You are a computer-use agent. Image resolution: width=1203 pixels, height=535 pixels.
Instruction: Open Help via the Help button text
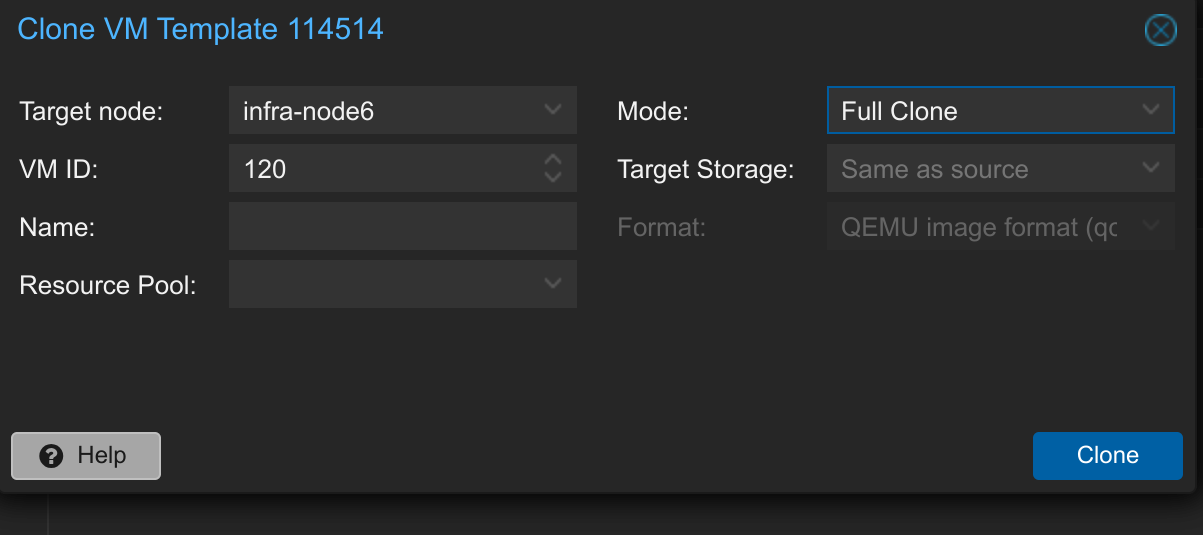click(x=101, y=456)
